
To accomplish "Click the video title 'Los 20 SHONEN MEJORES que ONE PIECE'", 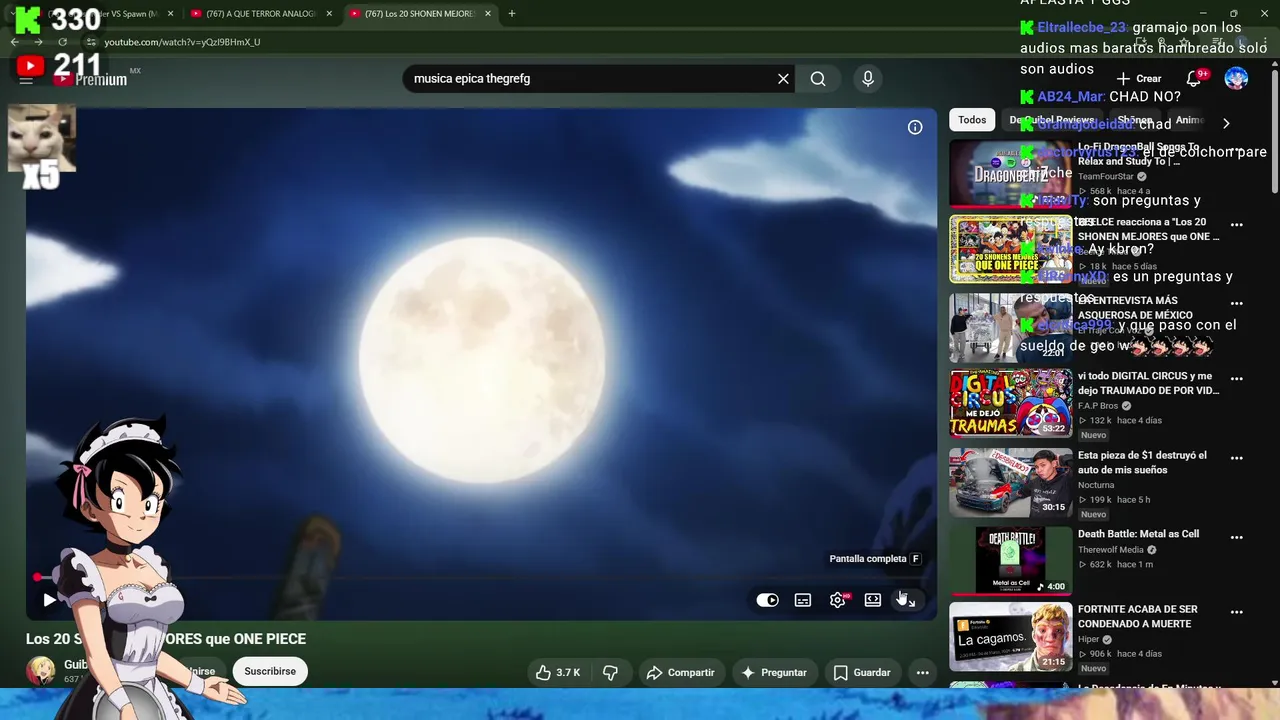I will 166,639.
